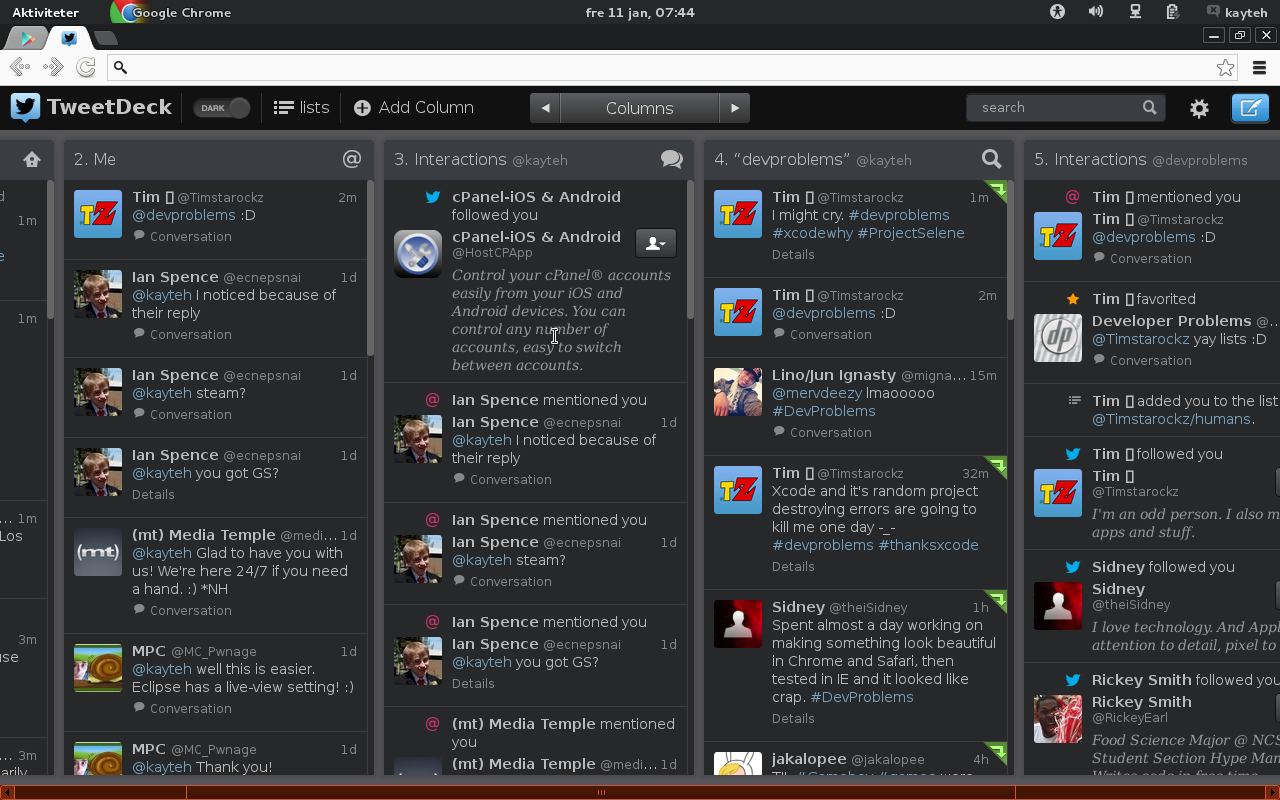The height and width of the screenshot is (800, 1280).
Task: Click the '2. Me' column title
Action: point(95,159)
